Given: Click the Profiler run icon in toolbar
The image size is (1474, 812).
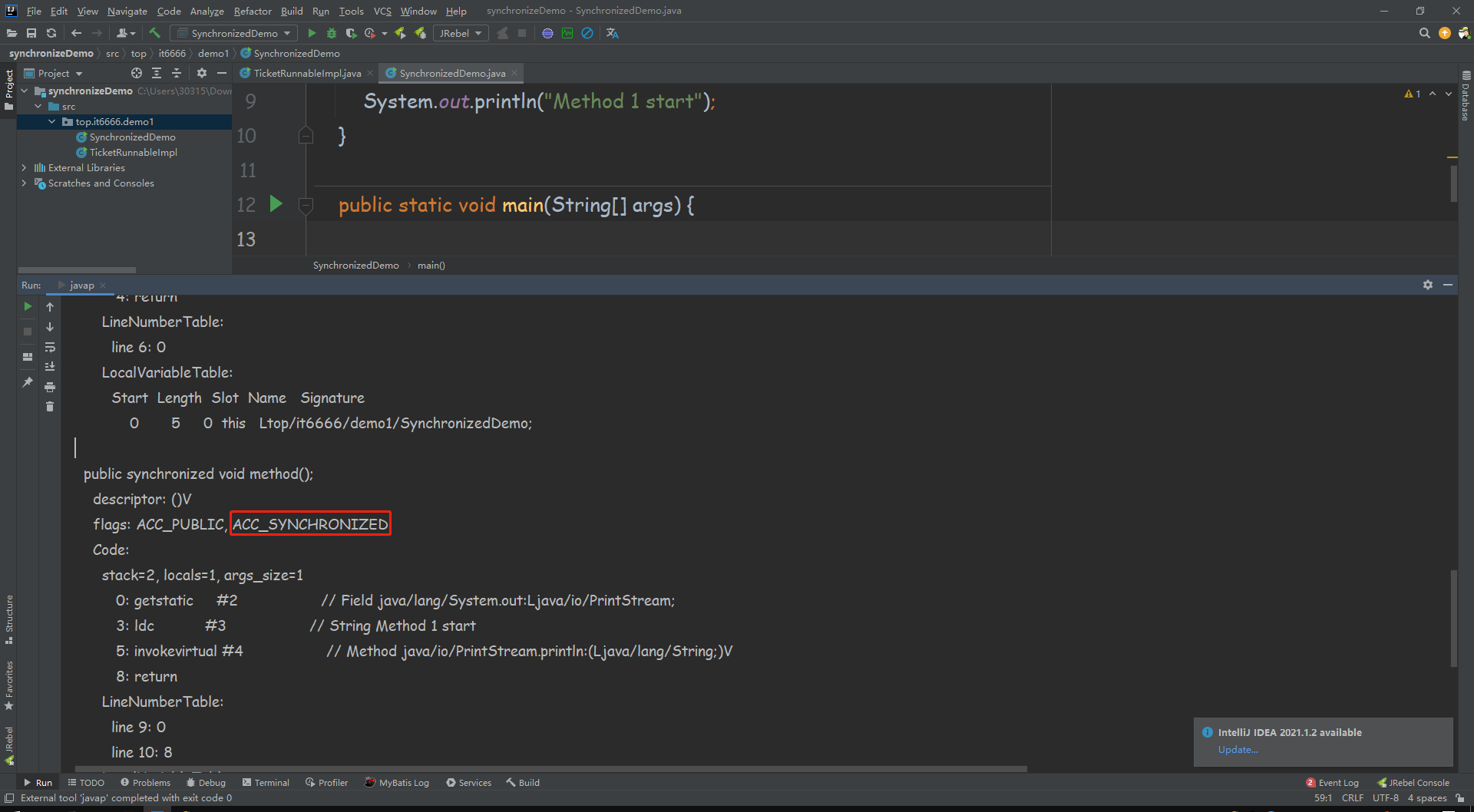Looking at the screenshot, I should point(370,33).
